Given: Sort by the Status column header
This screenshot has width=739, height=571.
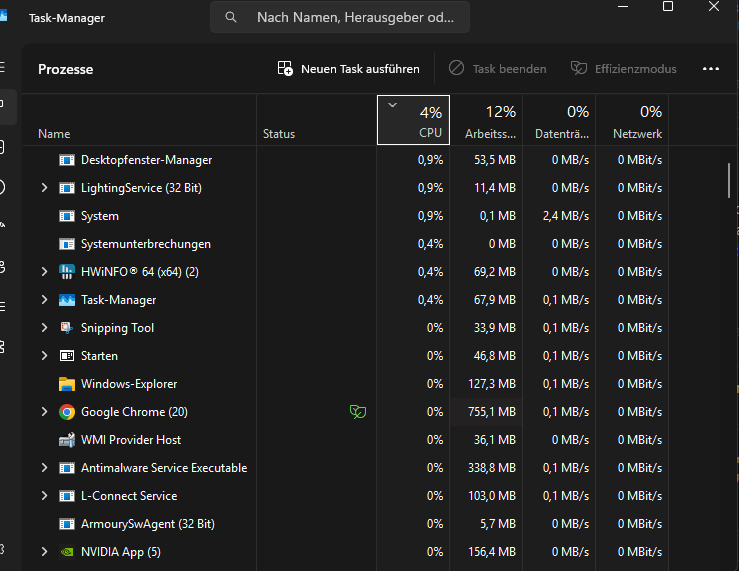Looking at the screenshot, I should tap(316, 120).
